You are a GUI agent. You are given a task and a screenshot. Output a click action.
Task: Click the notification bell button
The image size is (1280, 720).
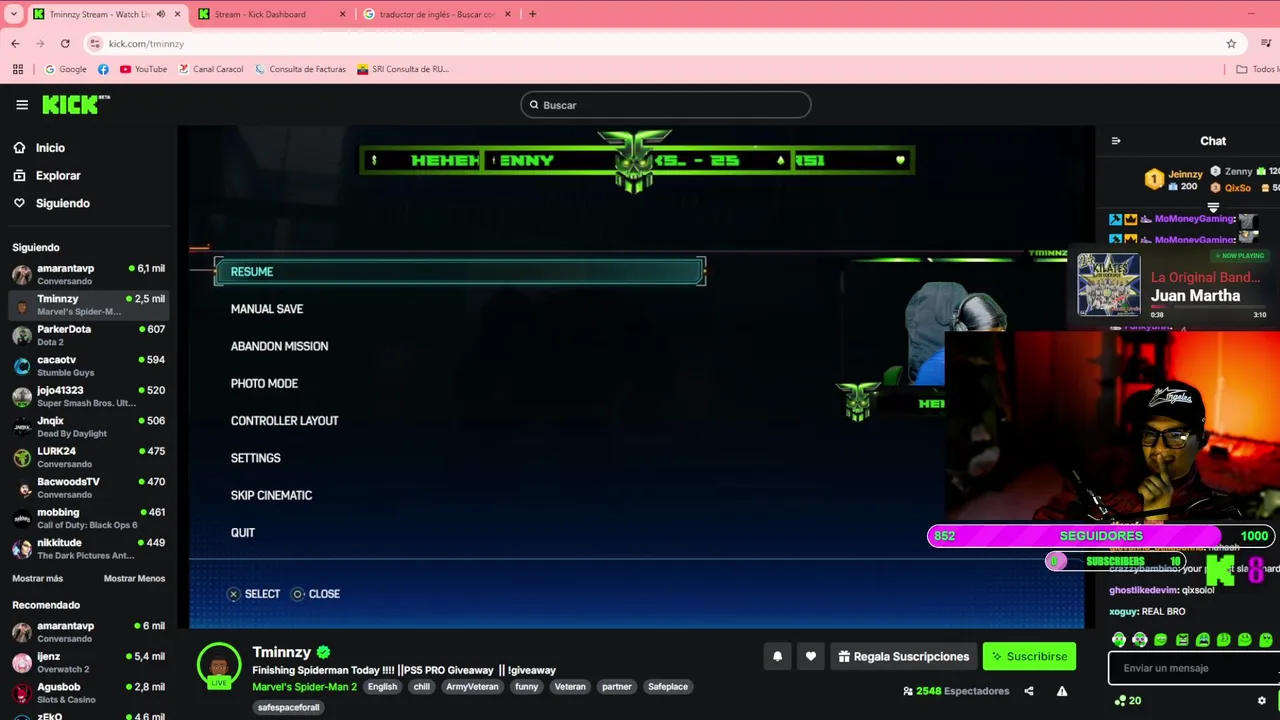778,657
